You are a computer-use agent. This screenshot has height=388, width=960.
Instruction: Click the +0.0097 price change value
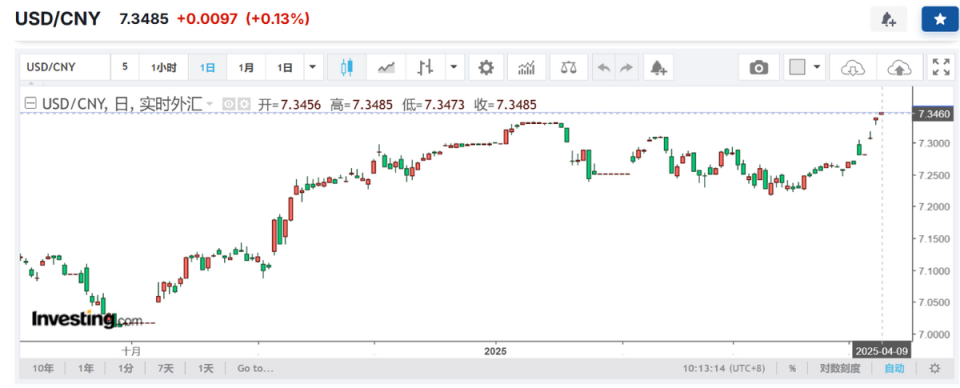point(207,19)
